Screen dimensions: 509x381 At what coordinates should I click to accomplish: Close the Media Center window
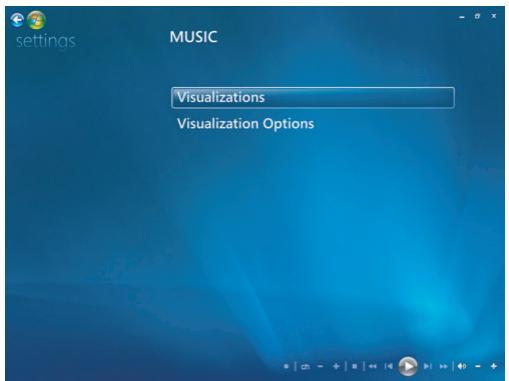click(494, 16)
